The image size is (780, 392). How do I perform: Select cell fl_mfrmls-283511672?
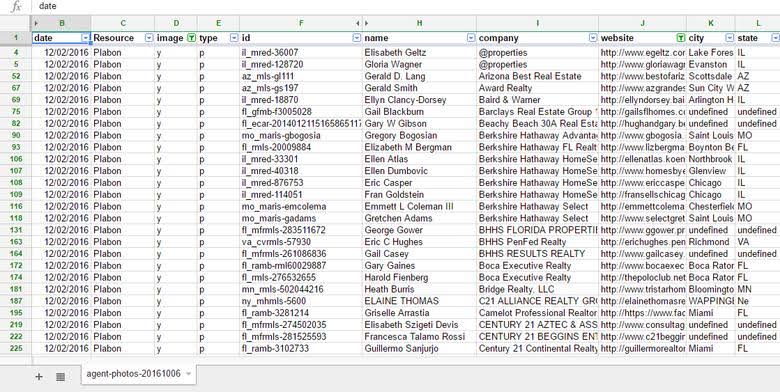[300, 230]
